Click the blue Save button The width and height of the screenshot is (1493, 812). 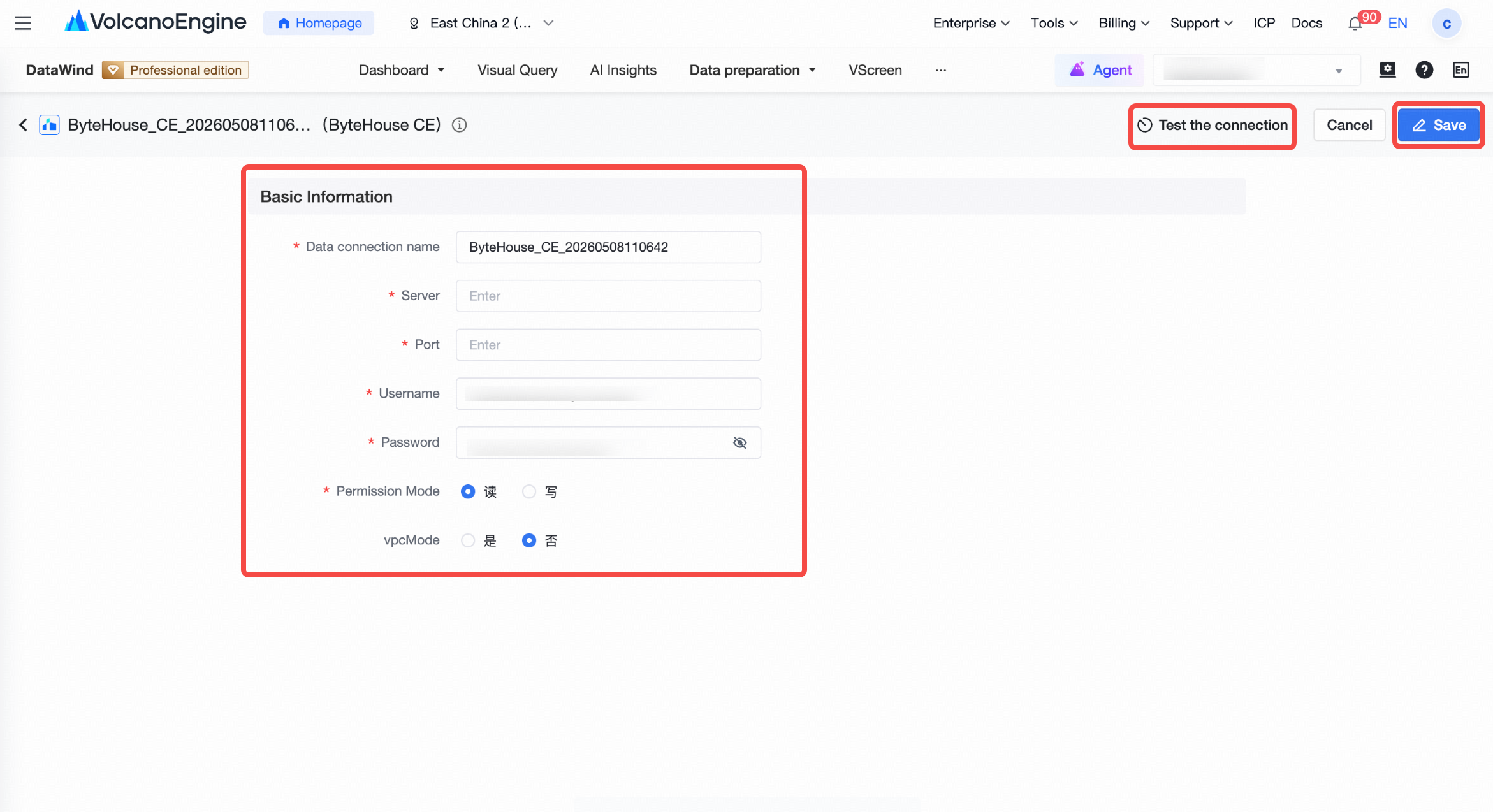click(x=1439, y=125)
